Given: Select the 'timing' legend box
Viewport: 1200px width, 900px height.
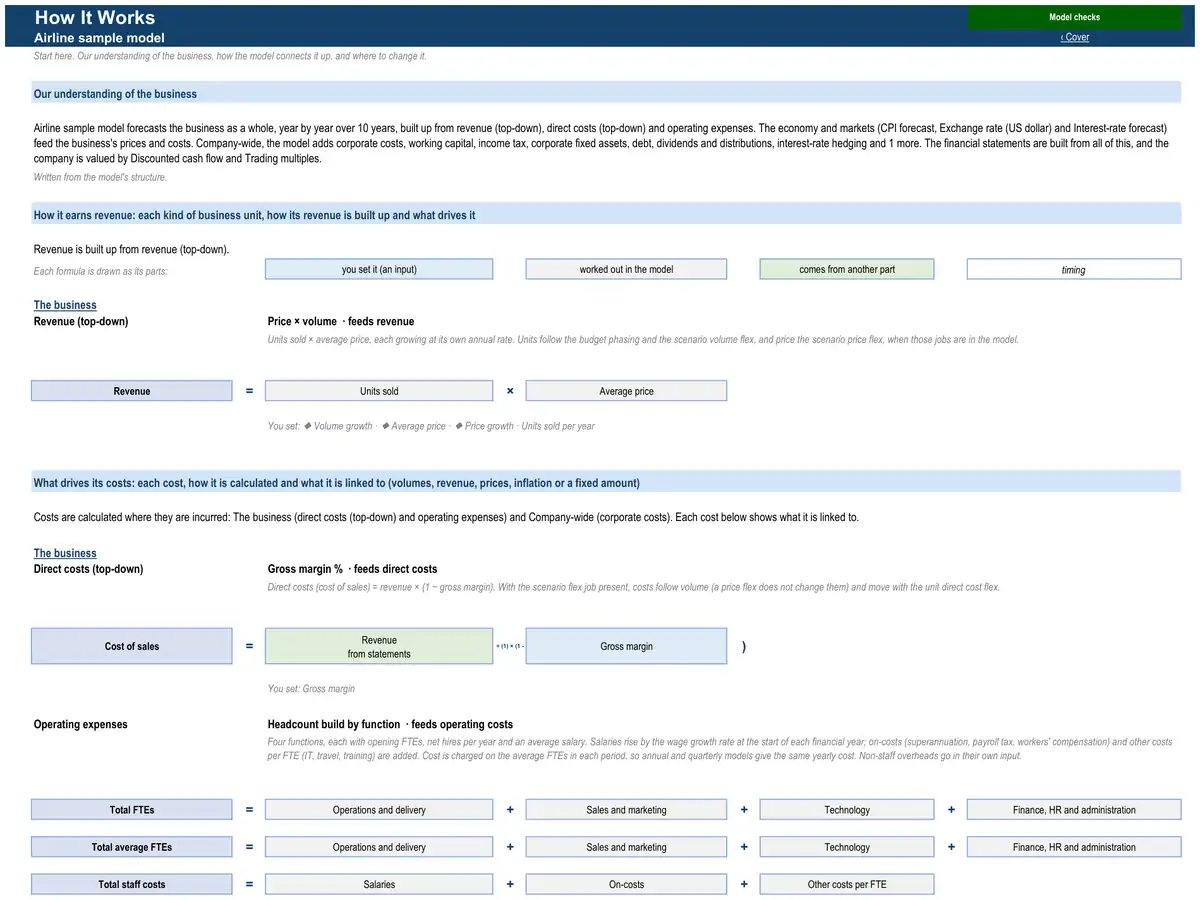Looking at the screenshot, I should point(1074,269).
